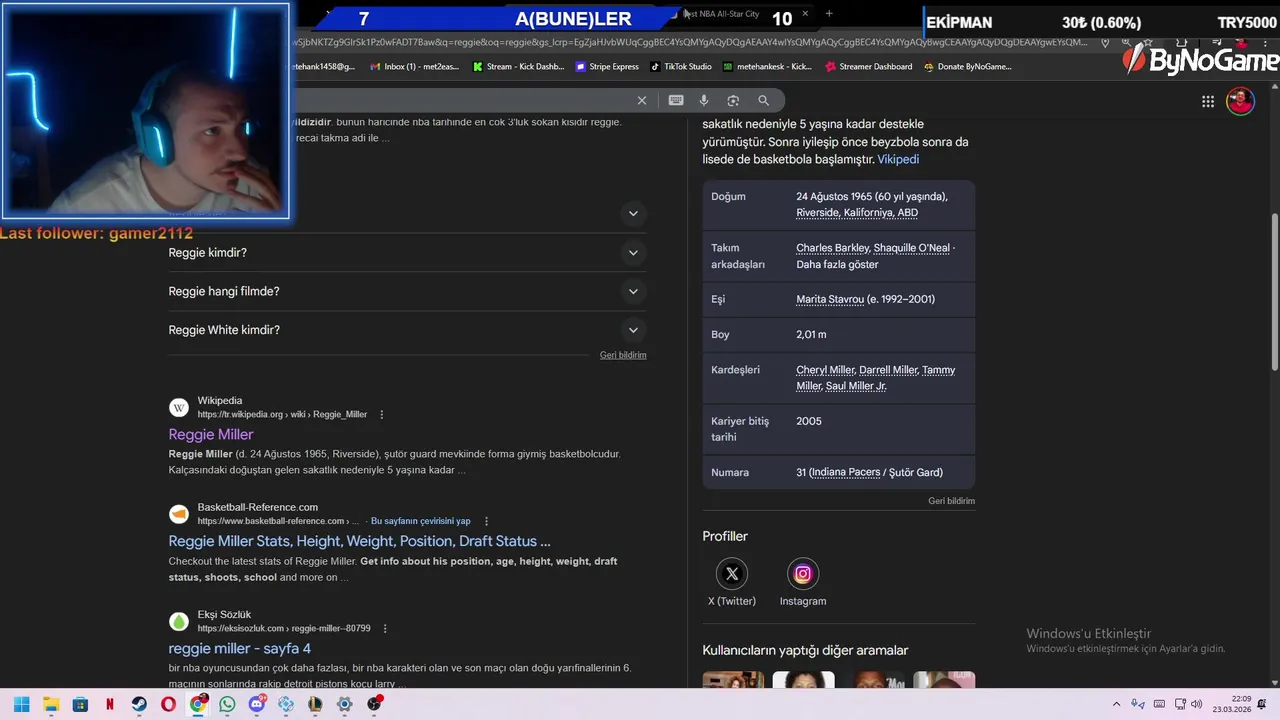Click "Bu sayfanın çevirisini yap" link

[420, 521]
